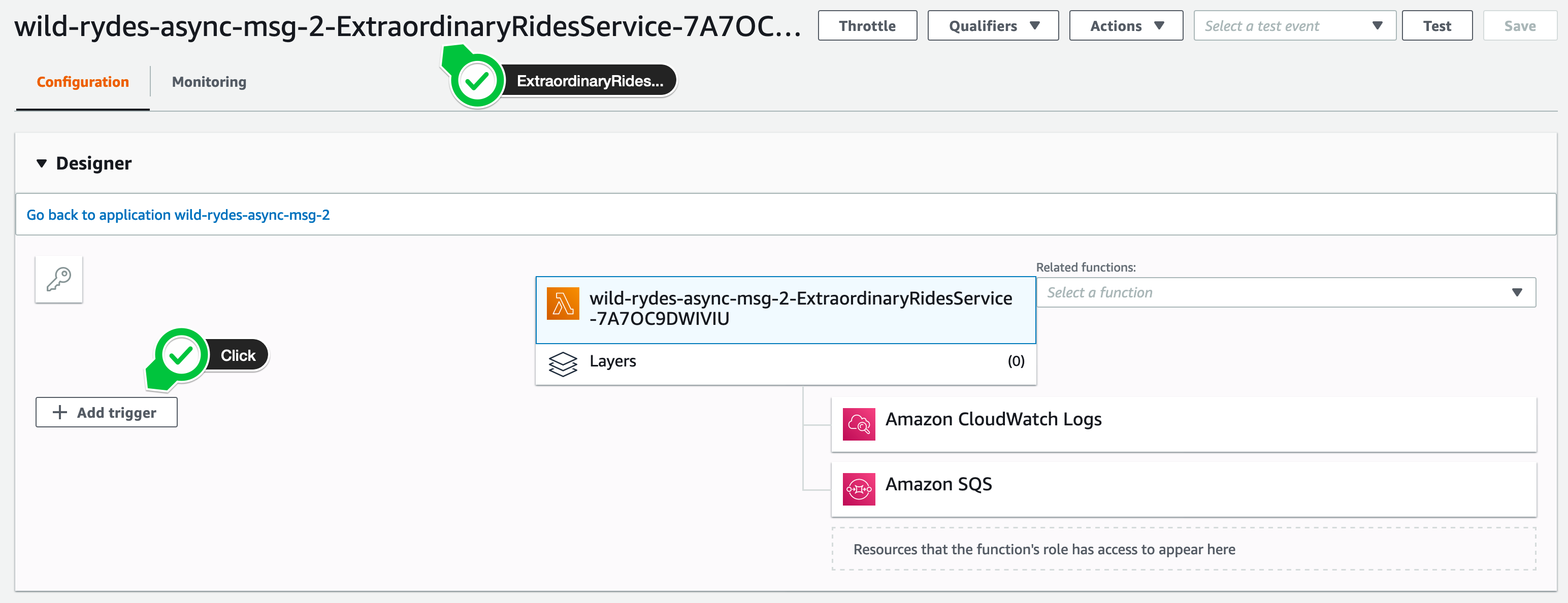Select the Amazon SQS resource card
Screen dimensions: 1568x603
[x=1183, y=489]
